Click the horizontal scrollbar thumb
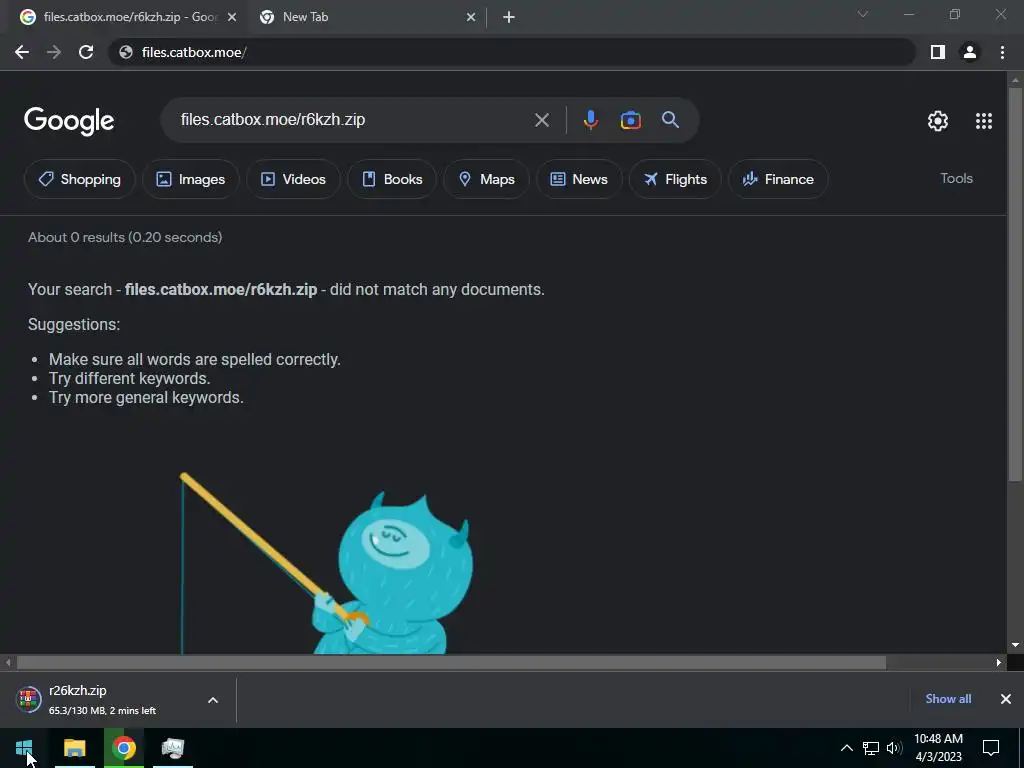The image size is (1024, 768). click(451, 662)
